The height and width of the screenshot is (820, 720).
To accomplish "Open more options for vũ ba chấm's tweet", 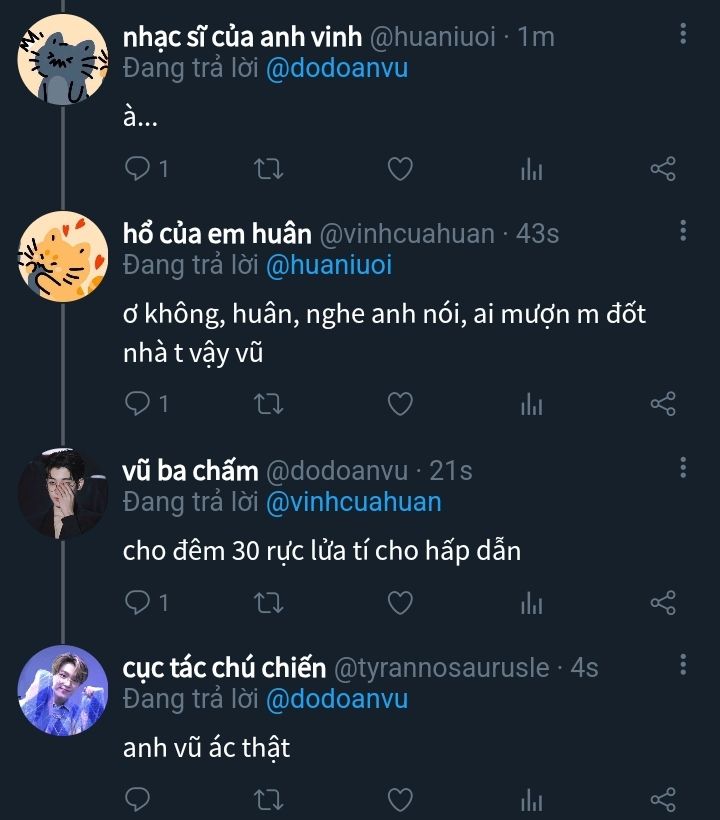I will 683,468.
